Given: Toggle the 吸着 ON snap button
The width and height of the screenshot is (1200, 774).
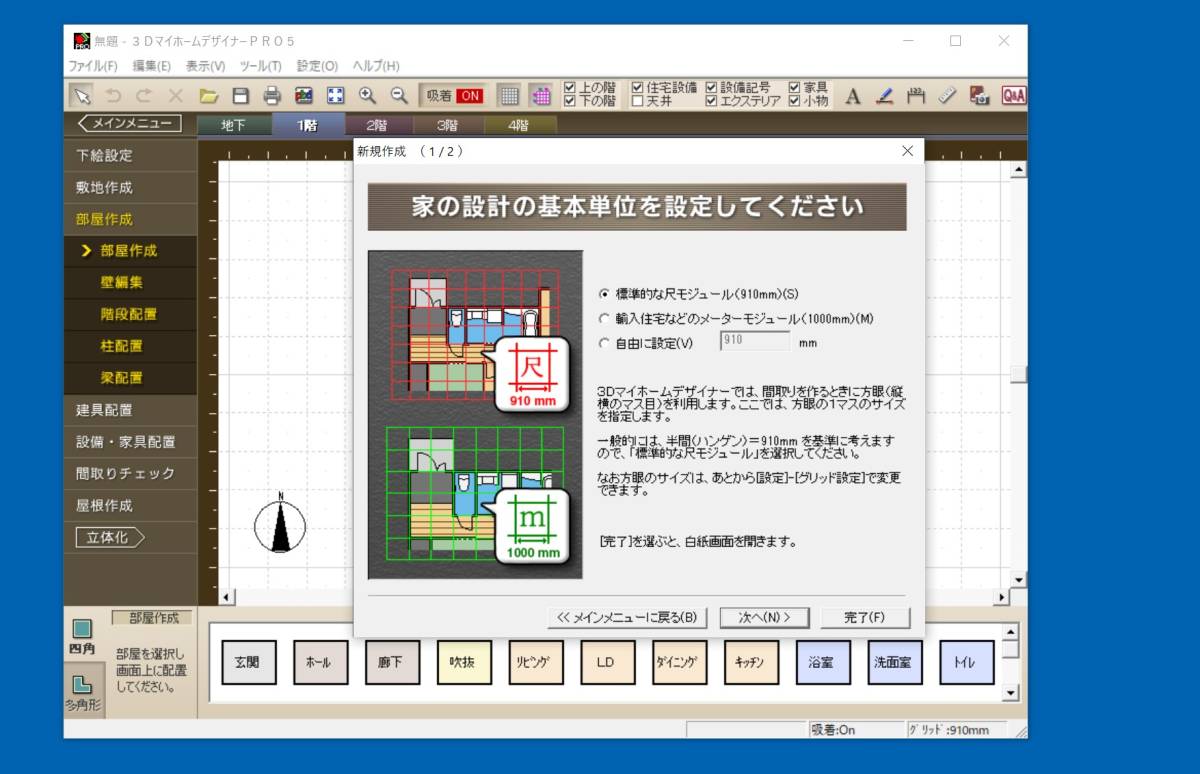Looking at the screenshot, I should point(454,96).
